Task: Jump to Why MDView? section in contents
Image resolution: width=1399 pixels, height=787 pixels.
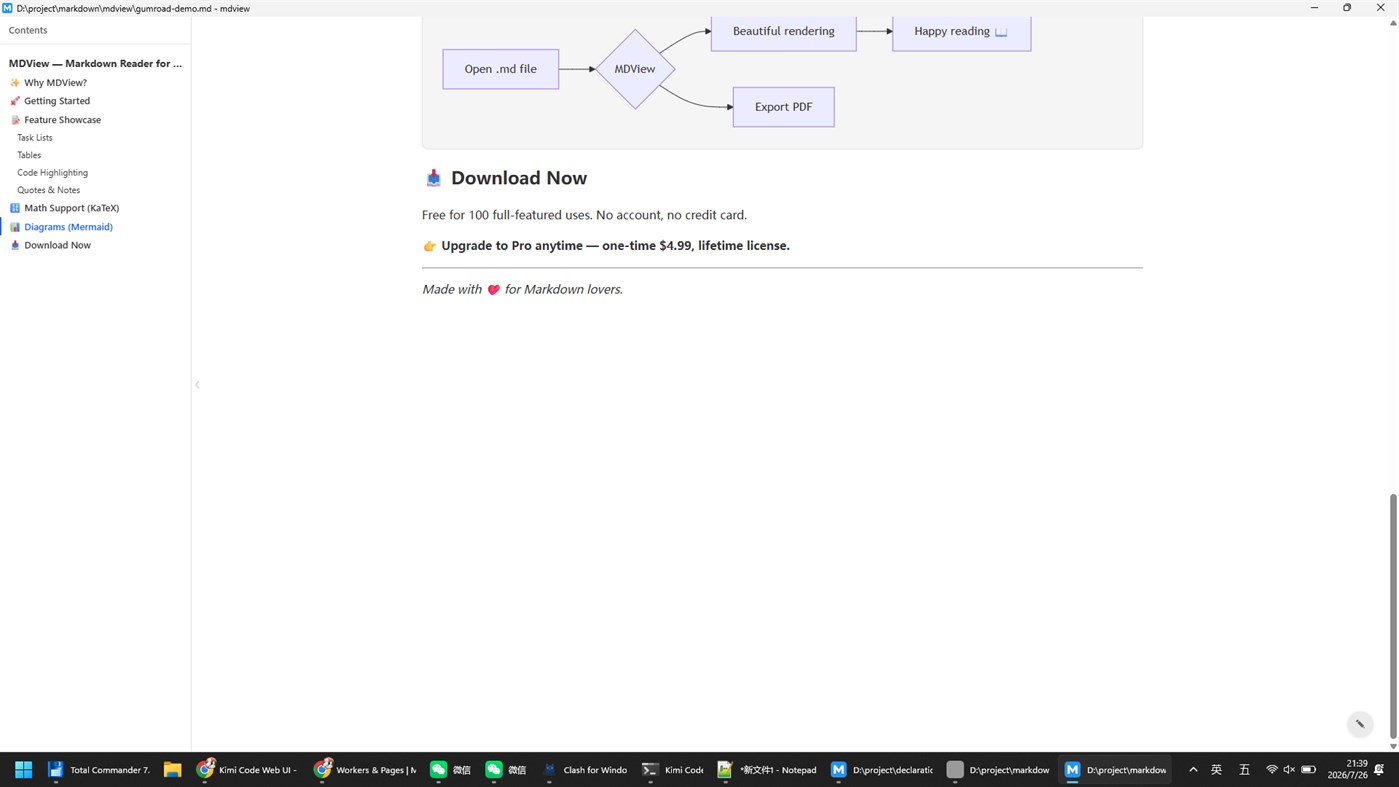Action: (x=55, y=83)
